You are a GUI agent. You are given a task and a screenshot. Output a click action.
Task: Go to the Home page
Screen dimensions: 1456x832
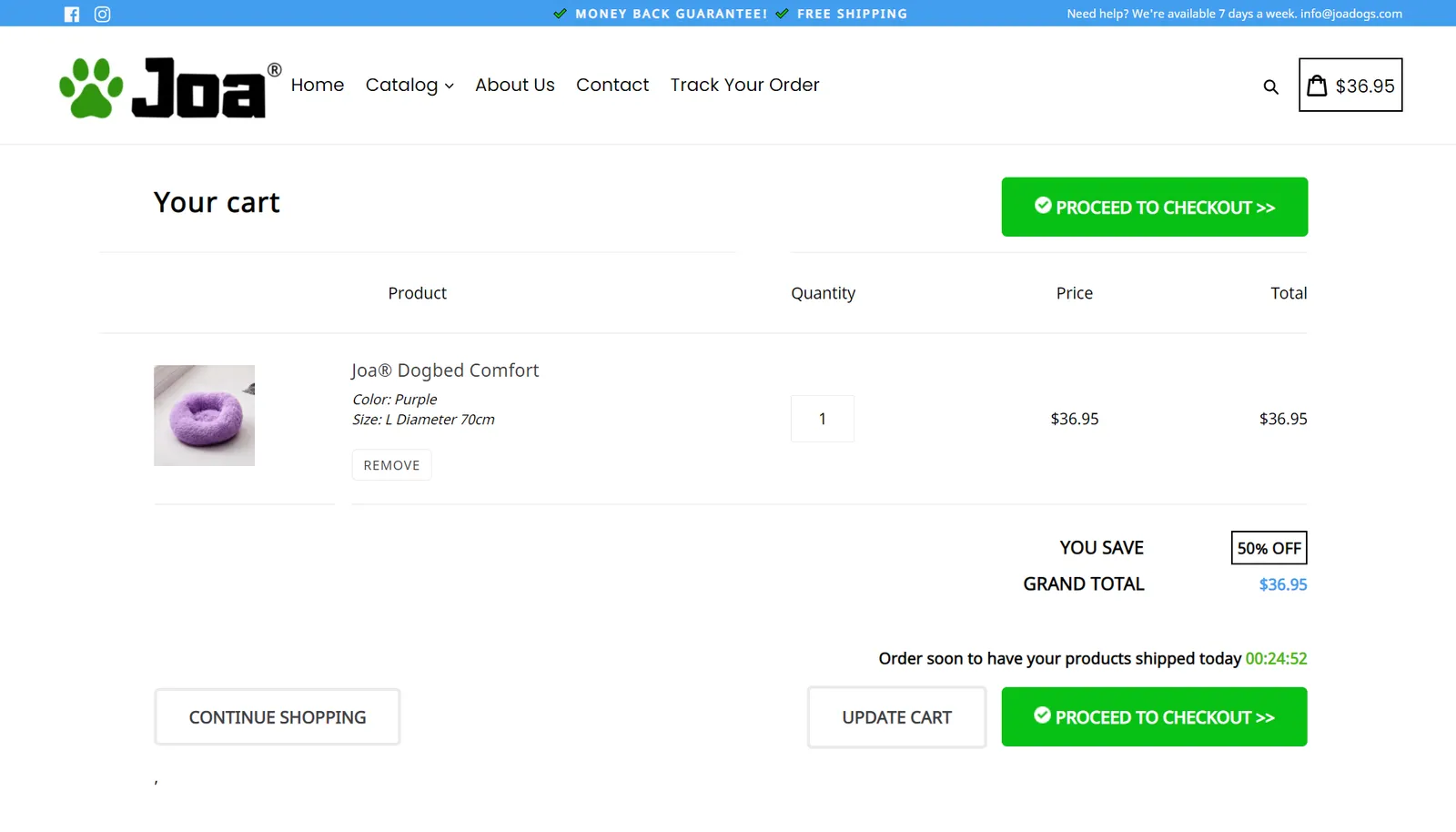point(318,85)
